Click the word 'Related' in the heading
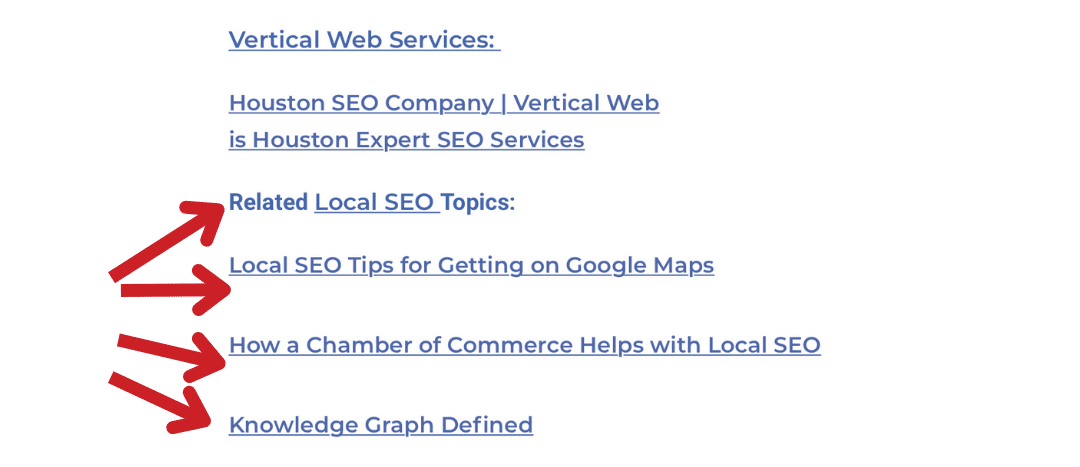The image size is (1080, 467). [268, 203]
